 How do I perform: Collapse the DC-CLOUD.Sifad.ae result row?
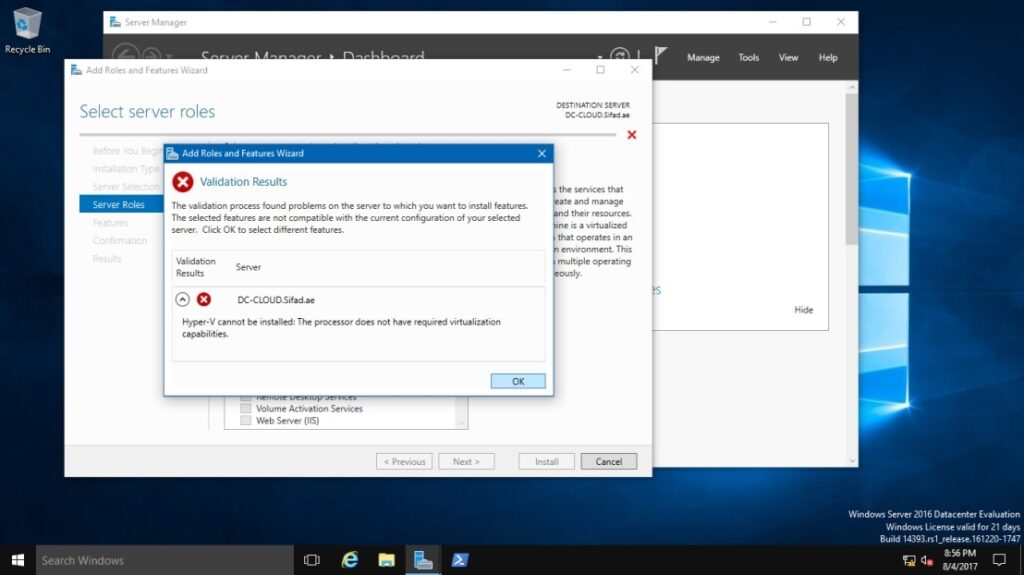tap(183, 299)
